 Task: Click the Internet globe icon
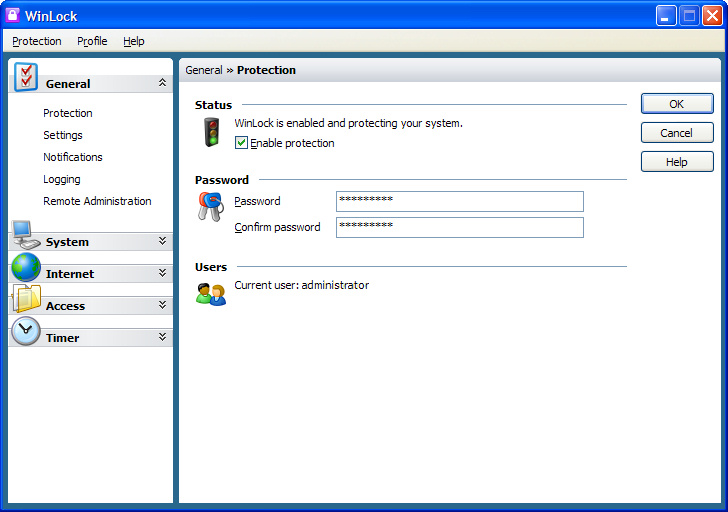coord(26,267)
